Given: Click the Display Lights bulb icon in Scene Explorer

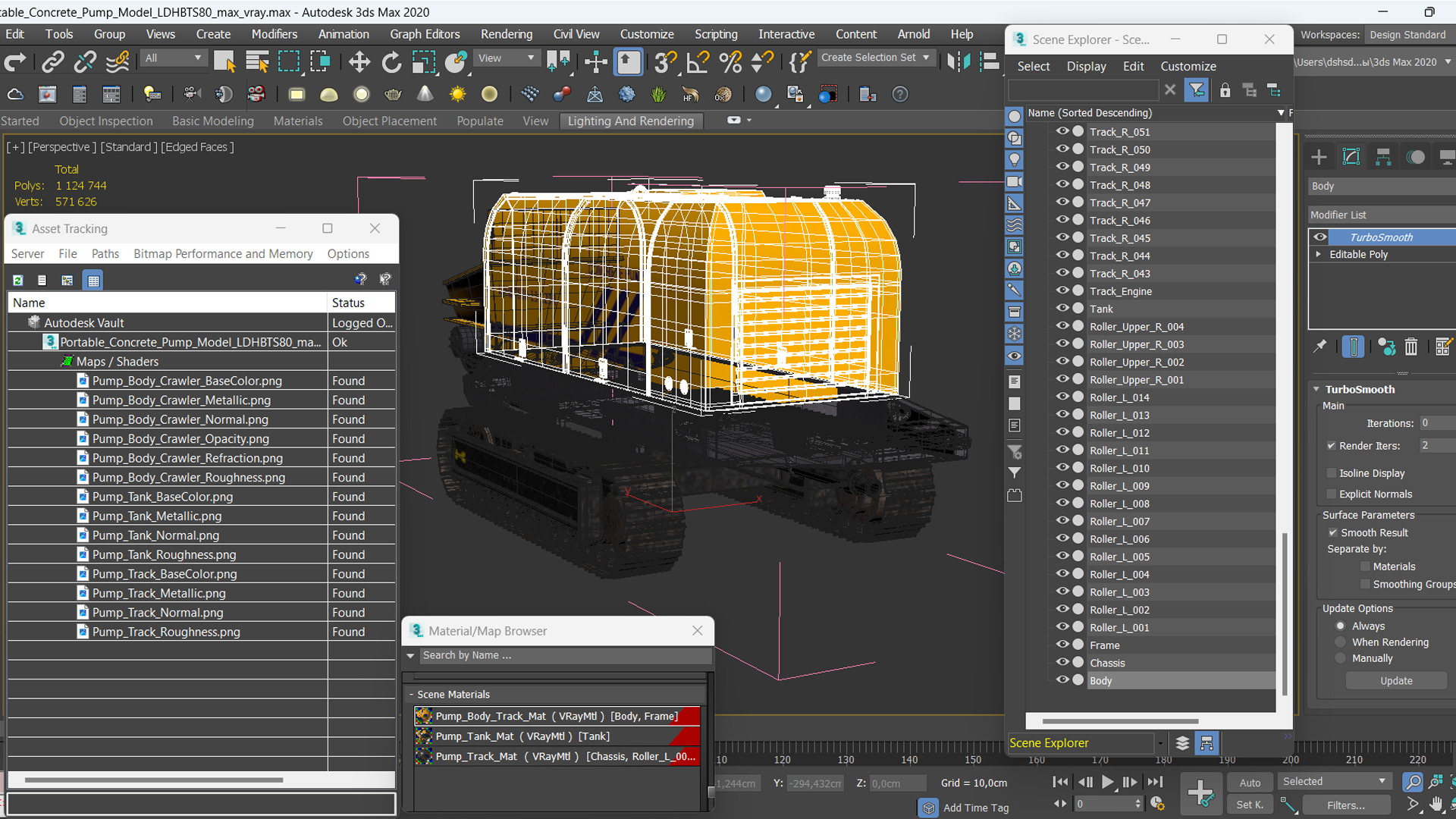Looking at the screenshot, I should [x=1014, y=160].
